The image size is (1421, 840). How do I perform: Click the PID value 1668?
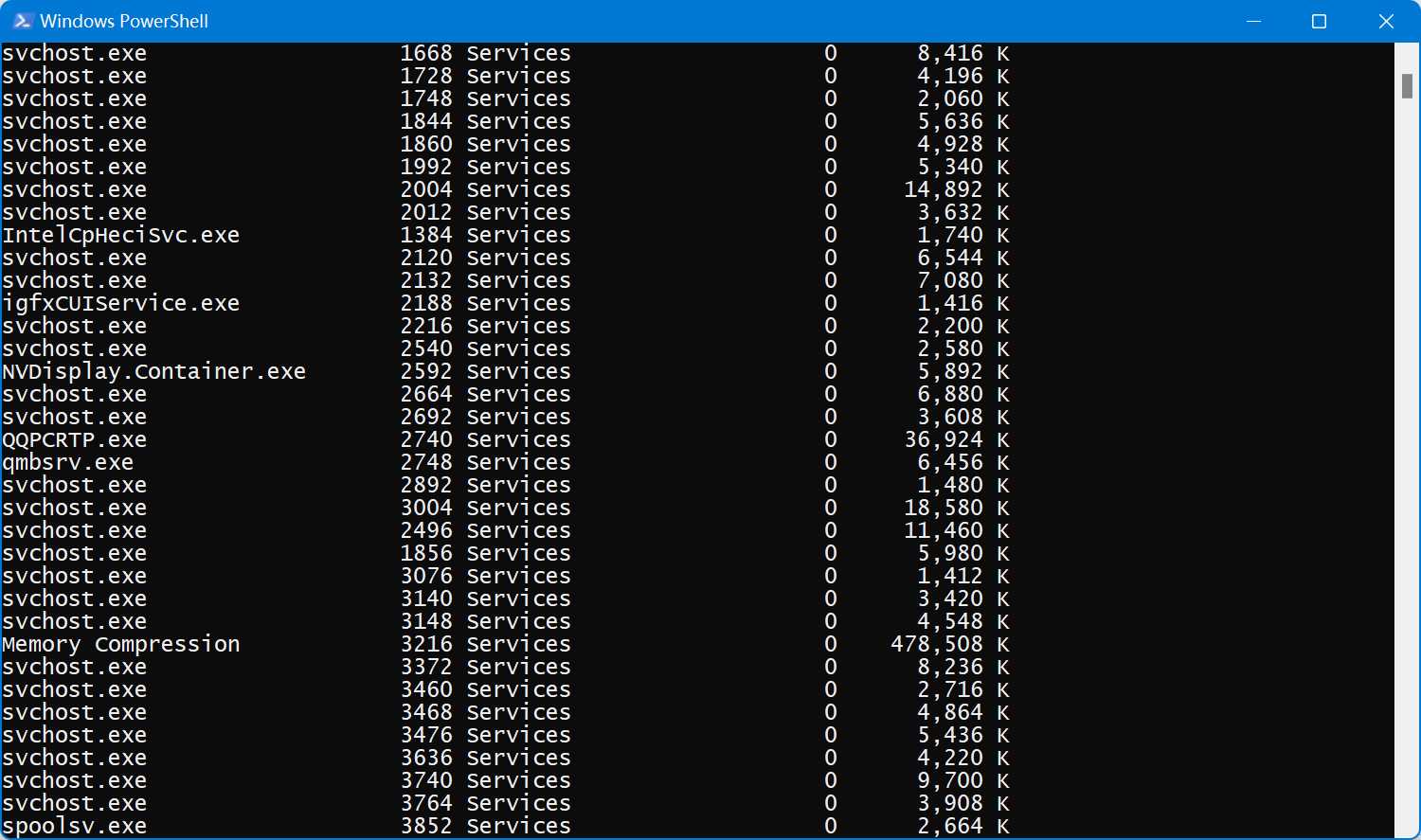(426, 53)
